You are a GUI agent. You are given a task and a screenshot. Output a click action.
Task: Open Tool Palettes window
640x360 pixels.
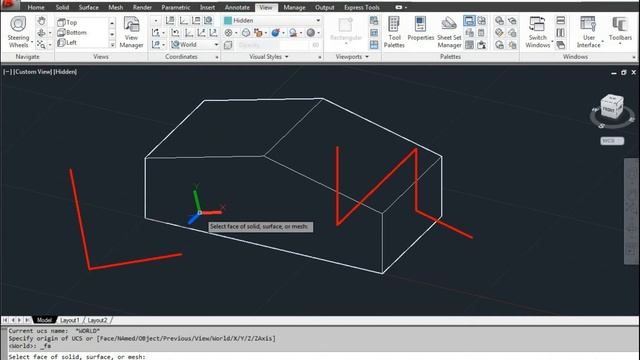point(394,33)
